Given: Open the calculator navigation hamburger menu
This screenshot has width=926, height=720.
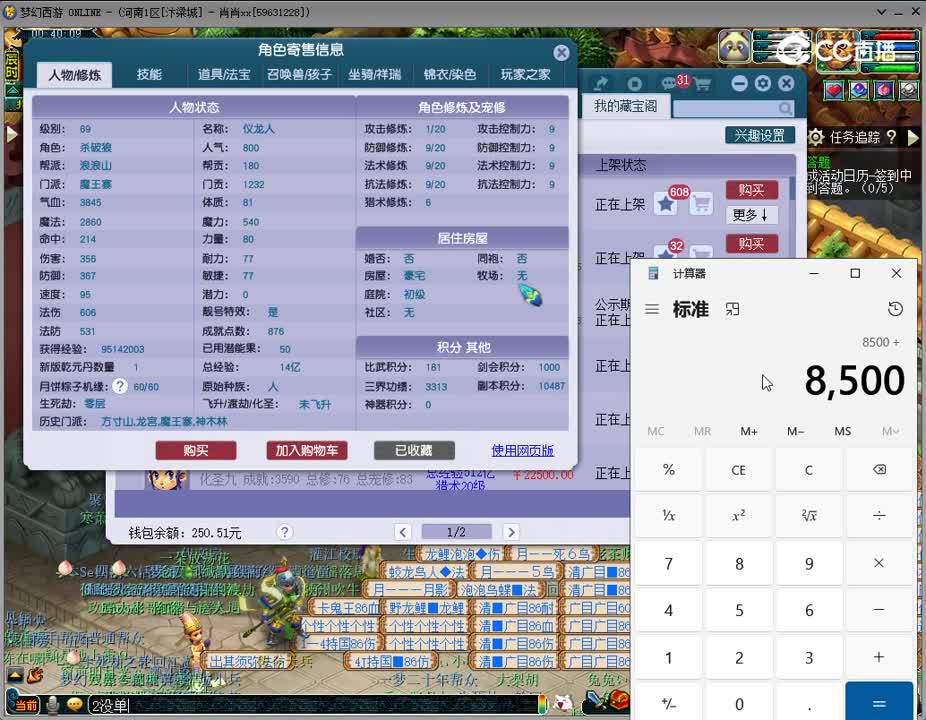Looking at the screenshot, I should 652,309.
